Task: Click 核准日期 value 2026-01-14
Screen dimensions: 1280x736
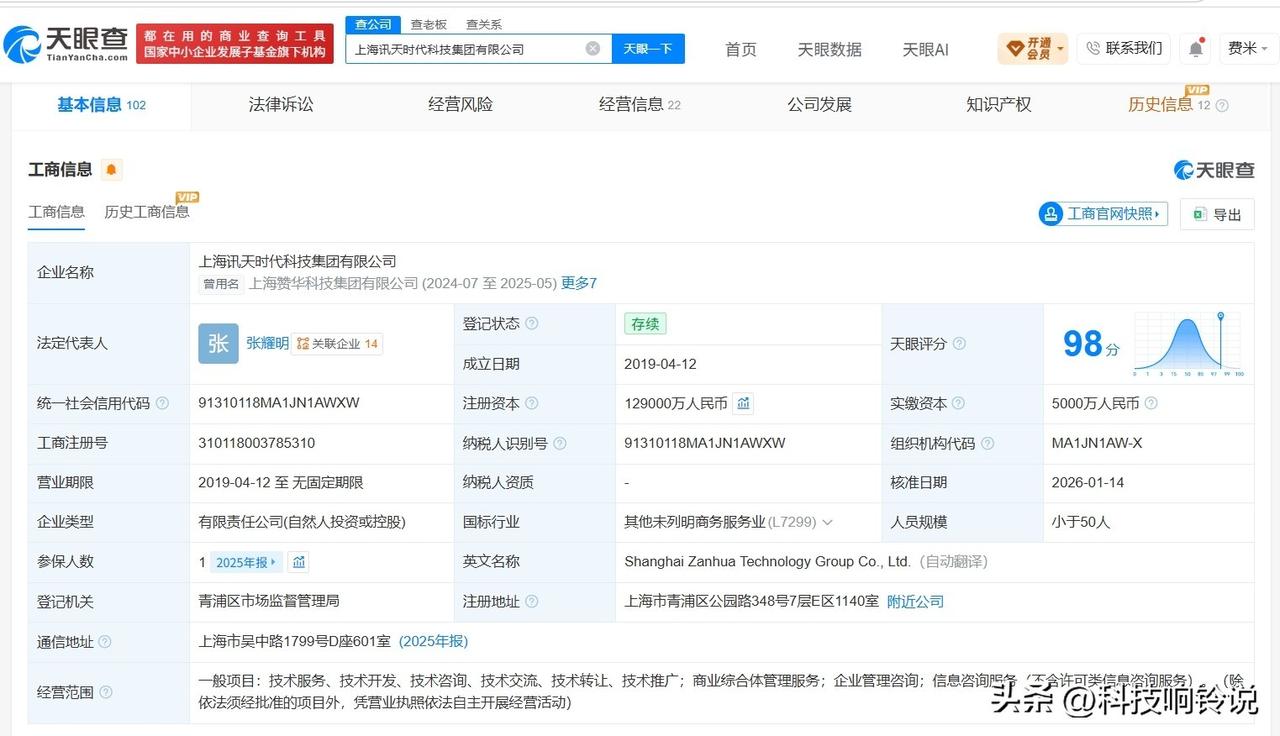Action: 1088,482
